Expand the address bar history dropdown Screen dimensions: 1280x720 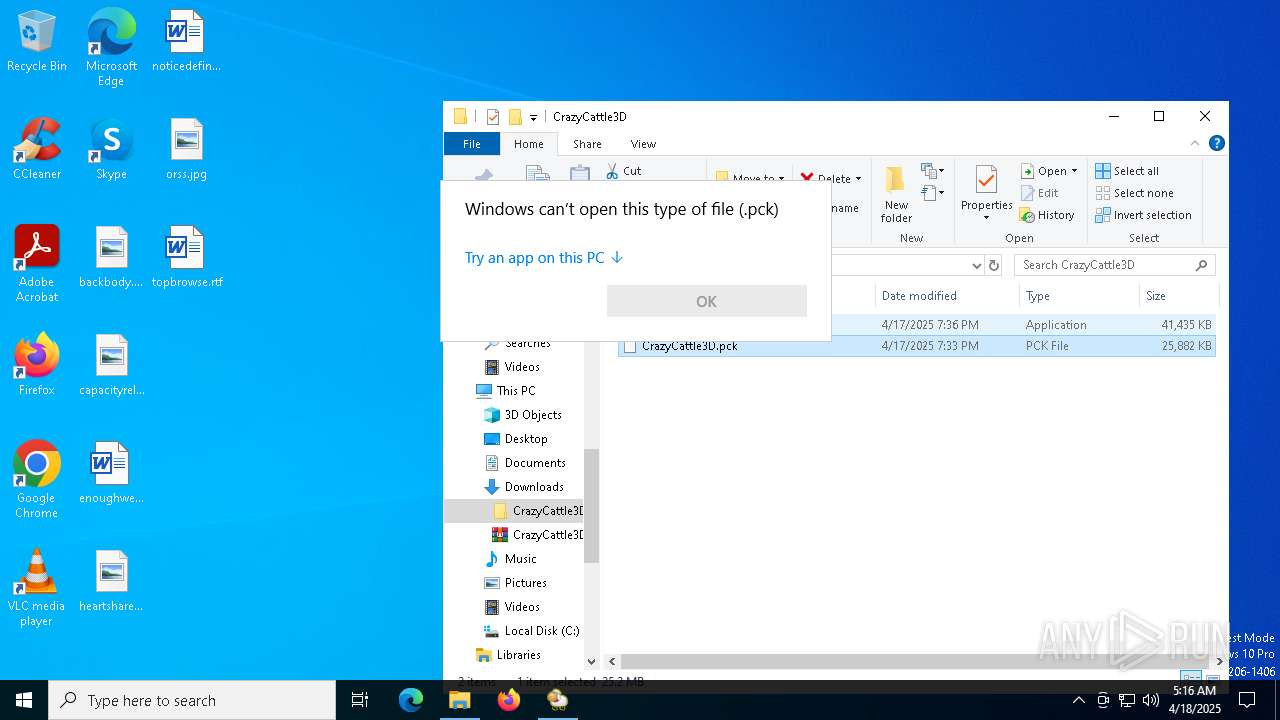pyautogui.click(x=977, y=265)
